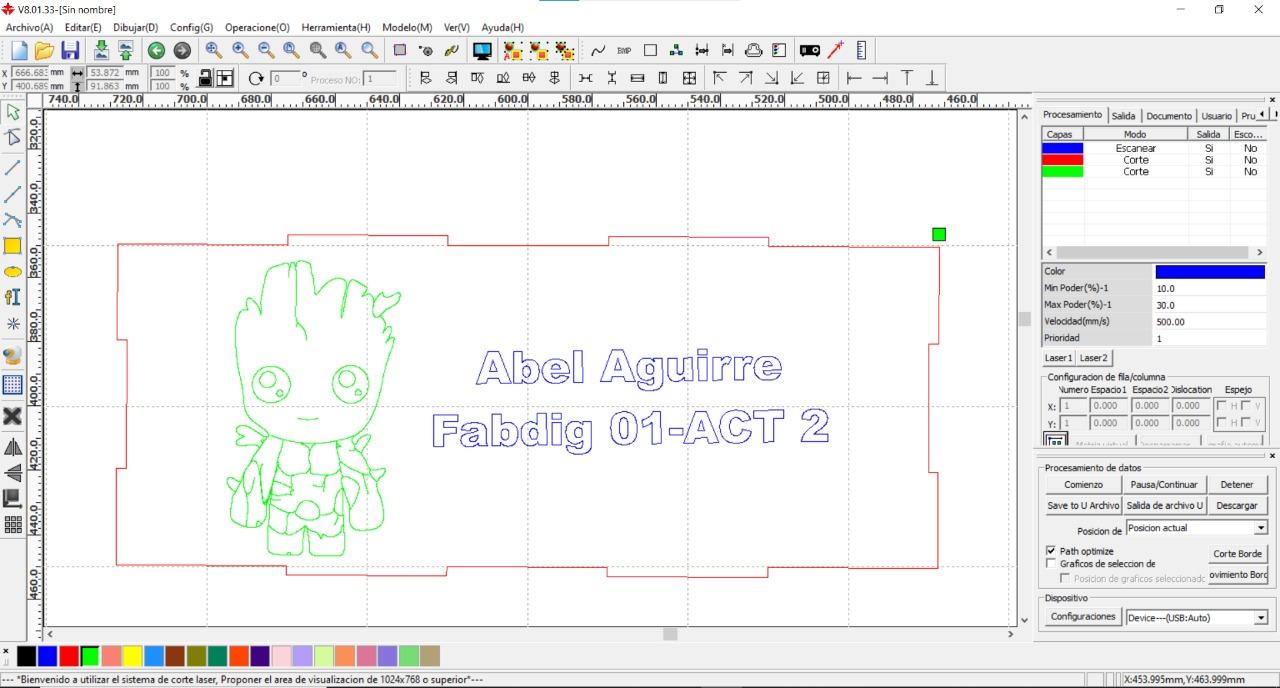Click Salida de archivo U button
This screenshot has height=688, width=1280.
(x=1164, y=506)
